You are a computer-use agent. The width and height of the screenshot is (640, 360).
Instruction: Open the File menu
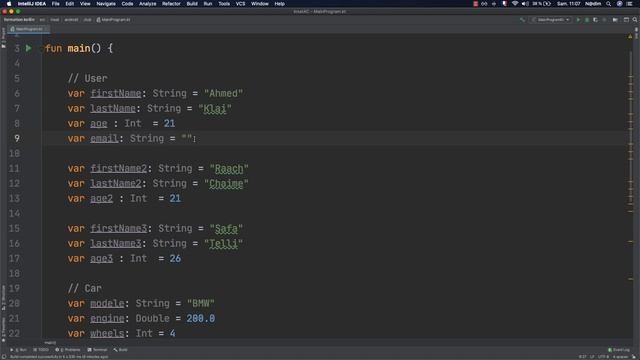pos(56,4)
